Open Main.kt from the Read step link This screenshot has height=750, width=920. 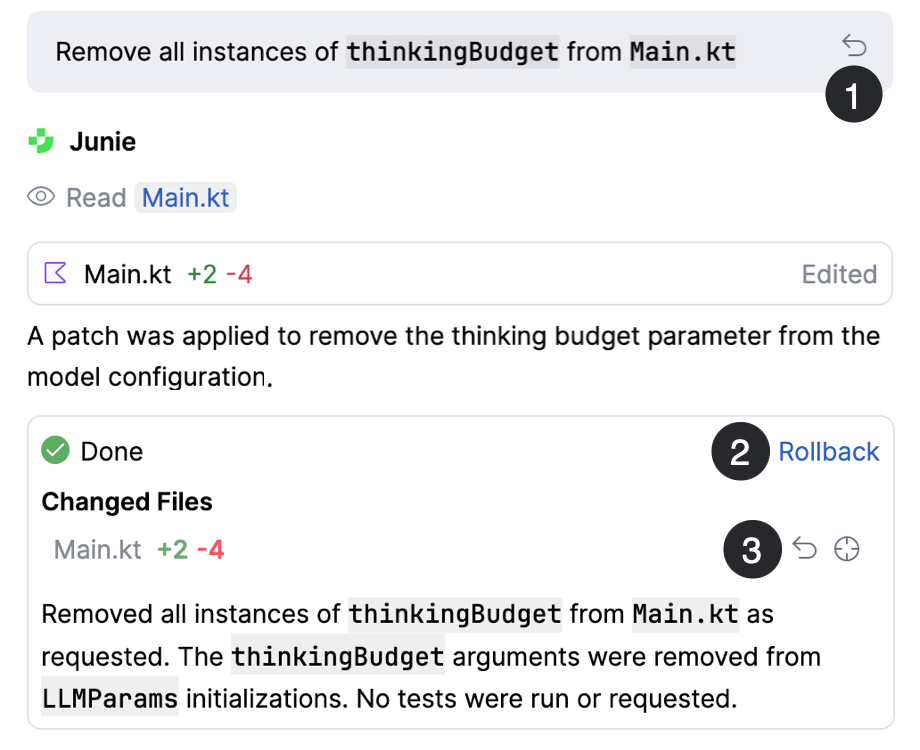[186, 197]
